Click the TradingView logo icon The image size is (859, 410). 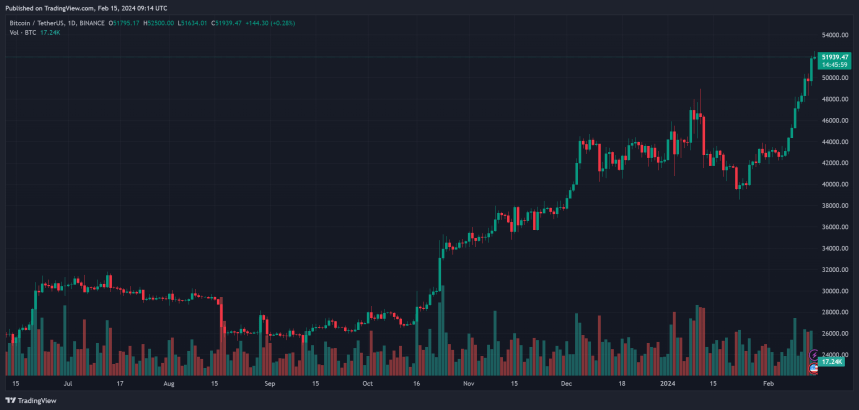[x=11, y=400]
